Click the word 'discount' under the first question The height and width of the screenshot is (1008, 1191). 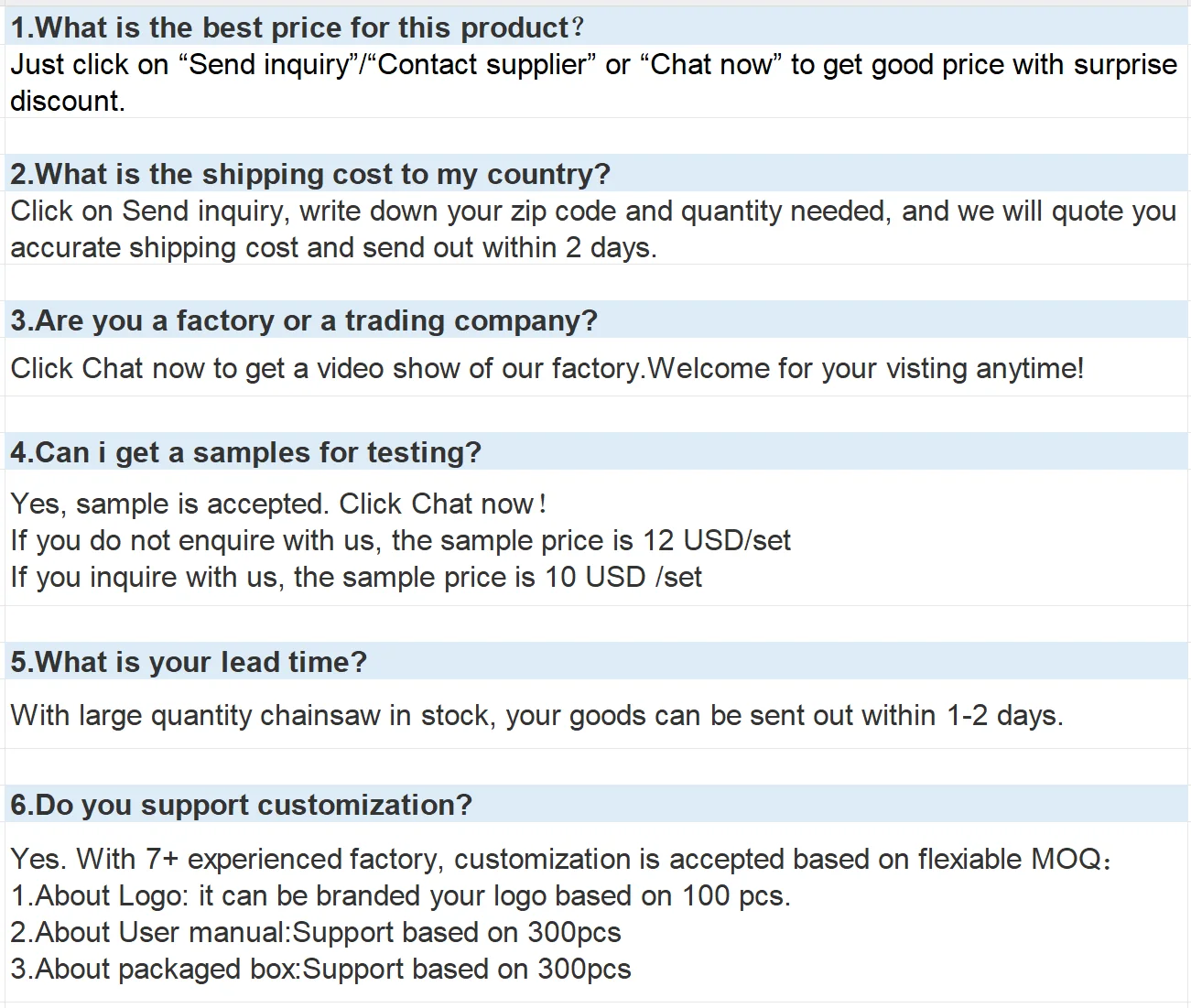coord(66,102)
